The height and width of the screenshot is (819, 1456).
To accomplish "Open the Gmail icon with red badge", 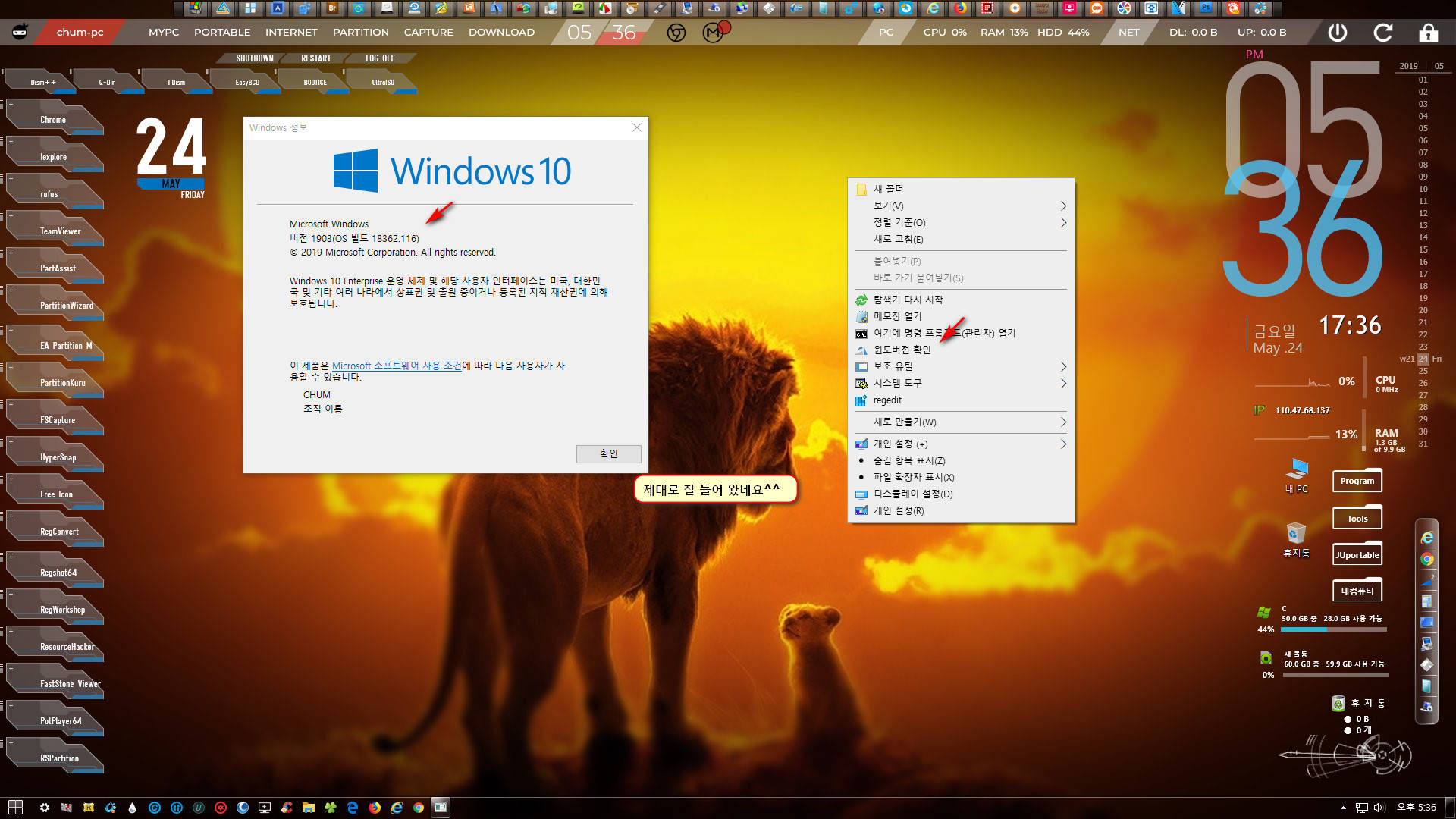I will click(x=714, y=33).
